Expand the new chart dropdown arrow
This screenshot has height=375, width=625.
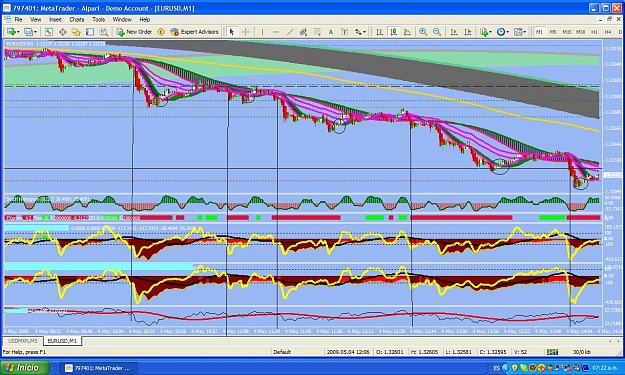[x=18, y=32]
